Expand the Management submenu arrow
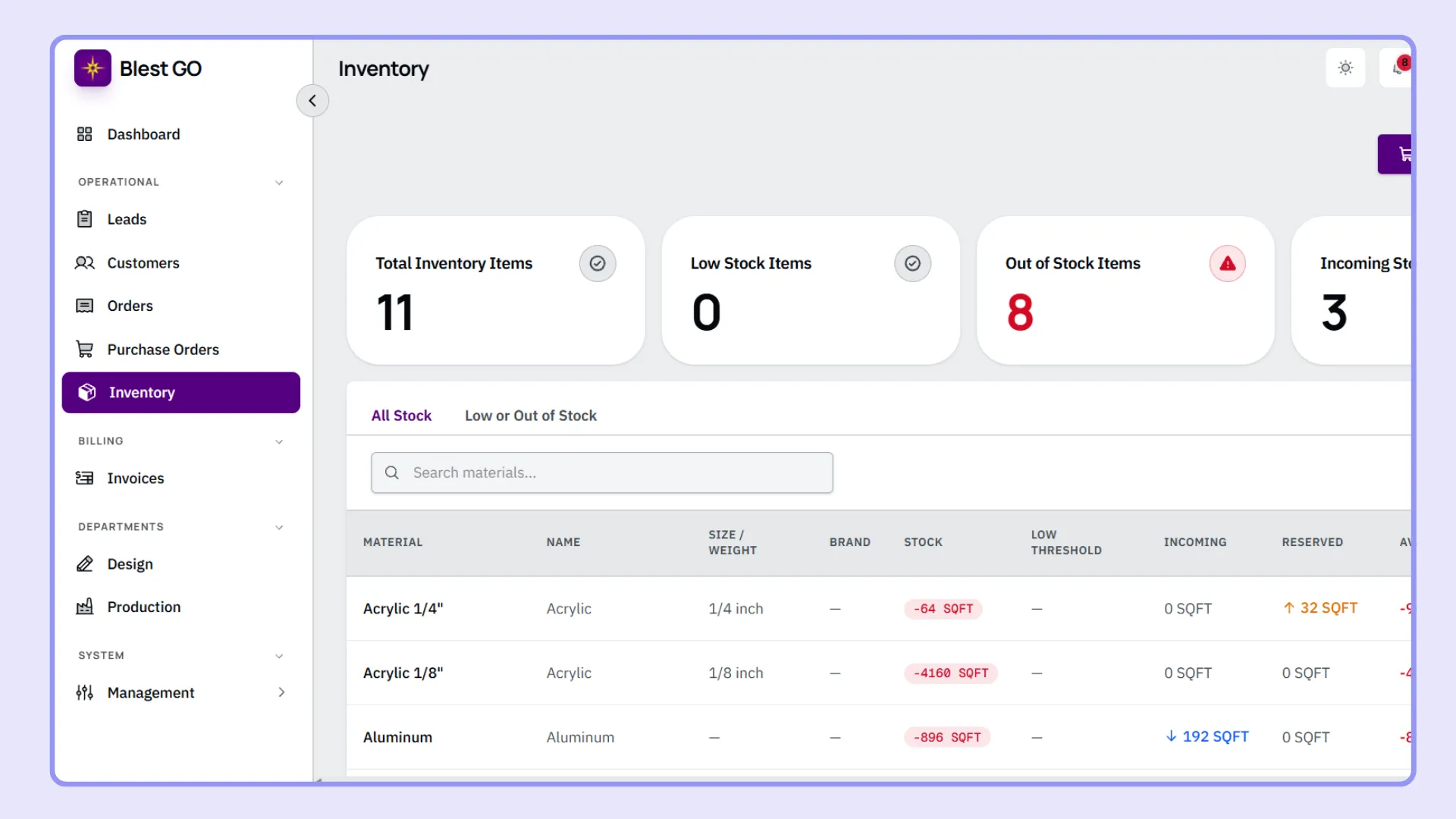This screenshot has height=819, width=1456. [281, 692]
